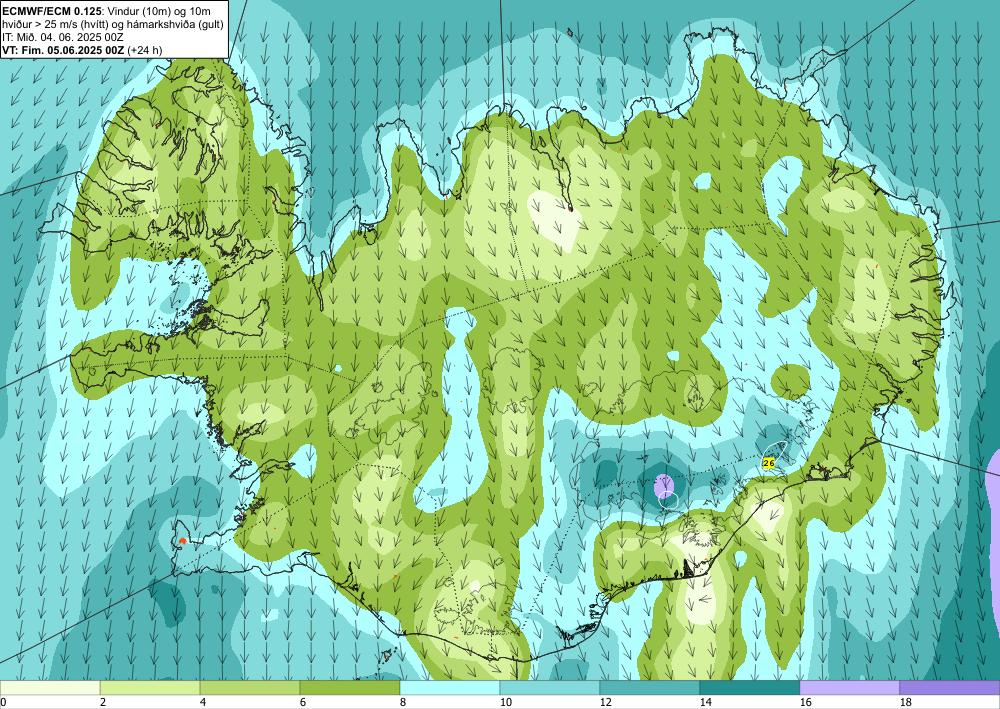Click the "8" scale label
1000x709 pixels.
402,702
